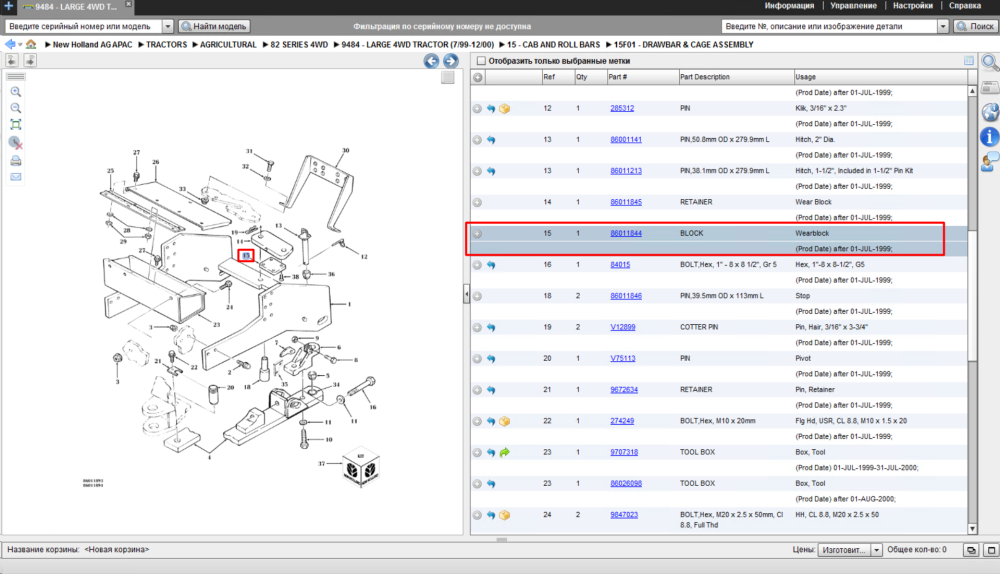The image size is (1000, 574).
Task: Open the serial number or model dropdown
Action: 168,26
